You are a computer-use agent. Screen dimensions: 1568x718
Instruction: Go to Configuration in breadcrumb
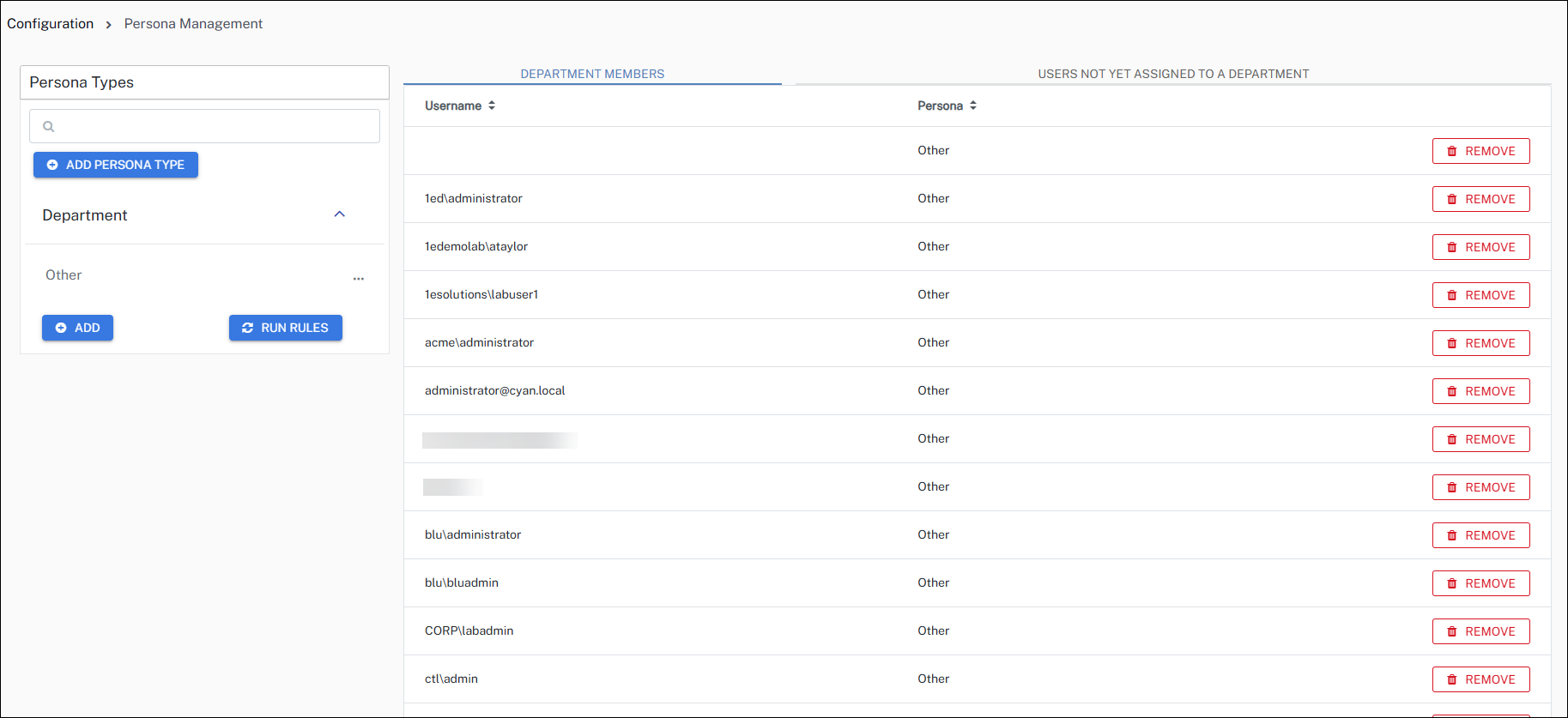click(51, 24)
